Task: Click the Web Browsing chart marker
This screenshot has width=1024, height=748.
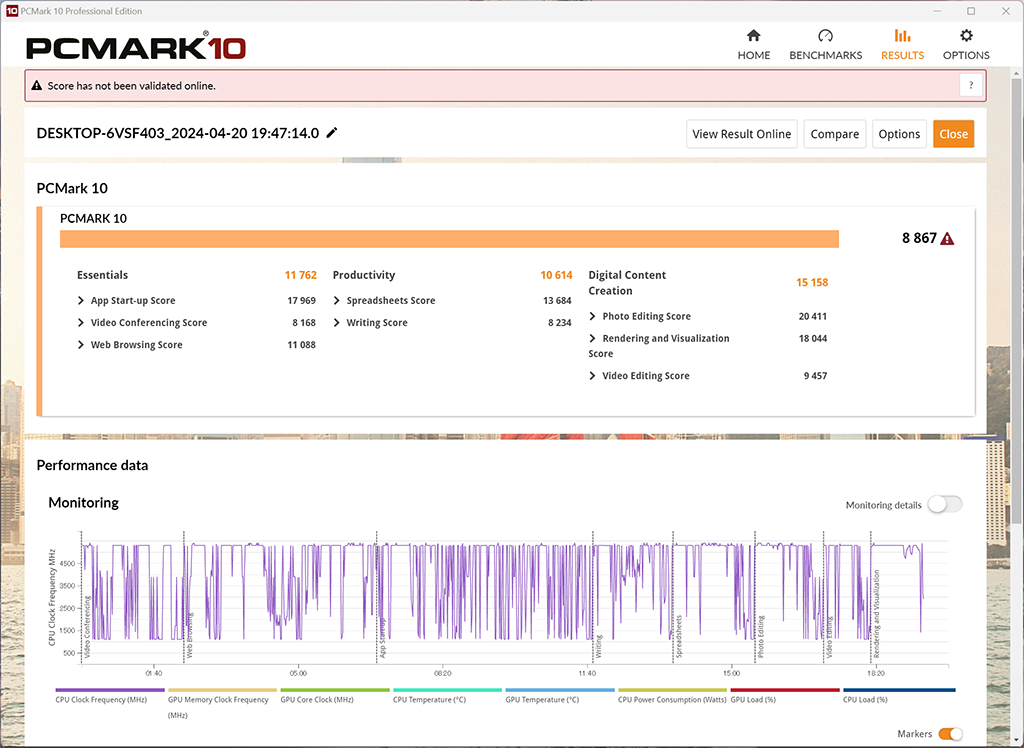Action: (189, 634)
